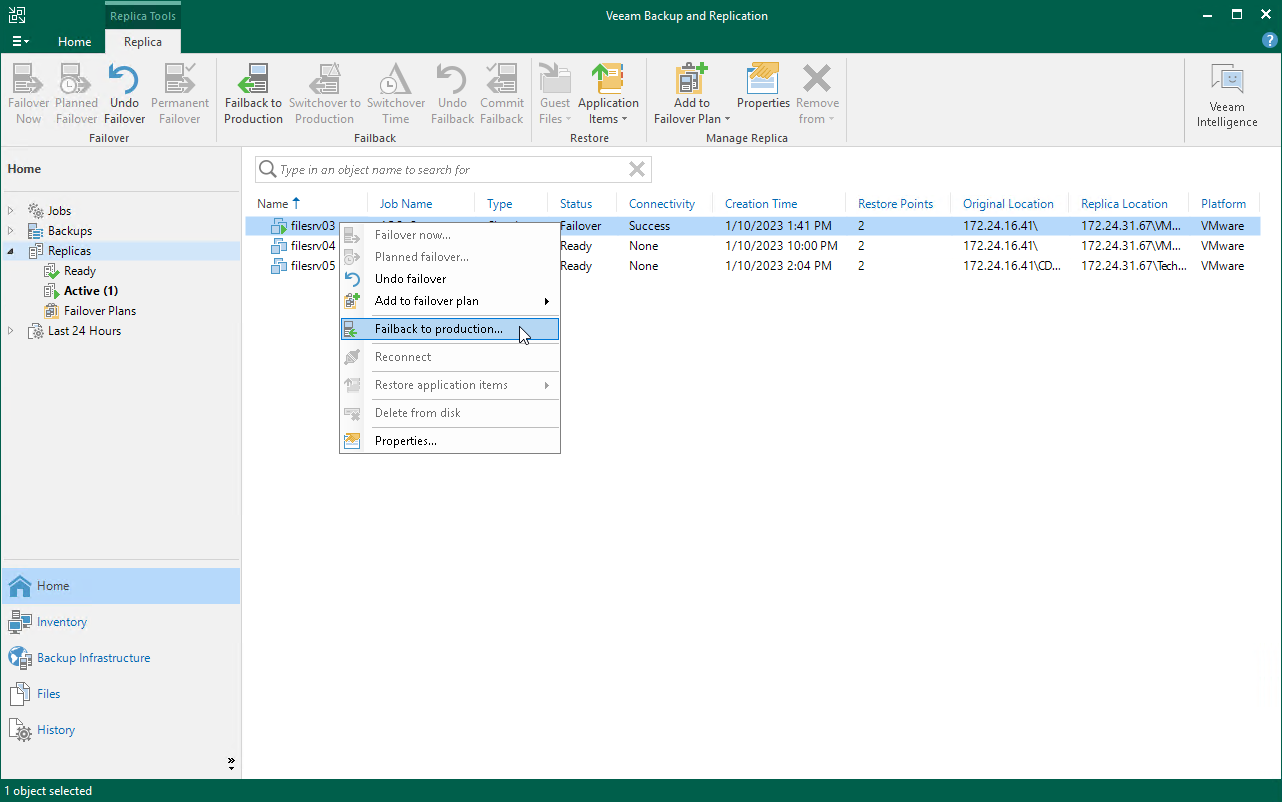
Task: Open the Files view
Action: pos(120,694)
